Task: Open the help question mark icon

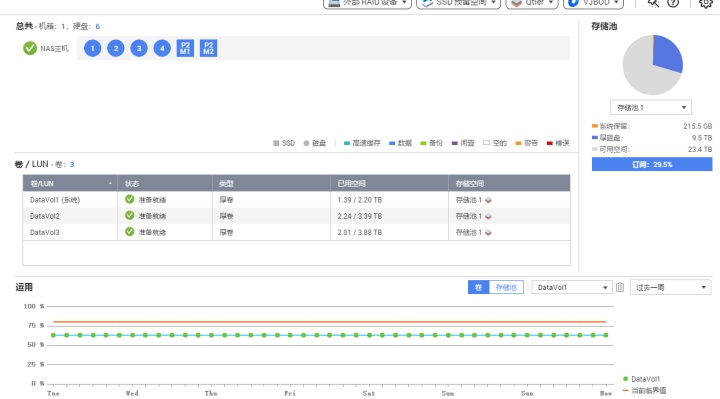Action: (x=673, y=3)
